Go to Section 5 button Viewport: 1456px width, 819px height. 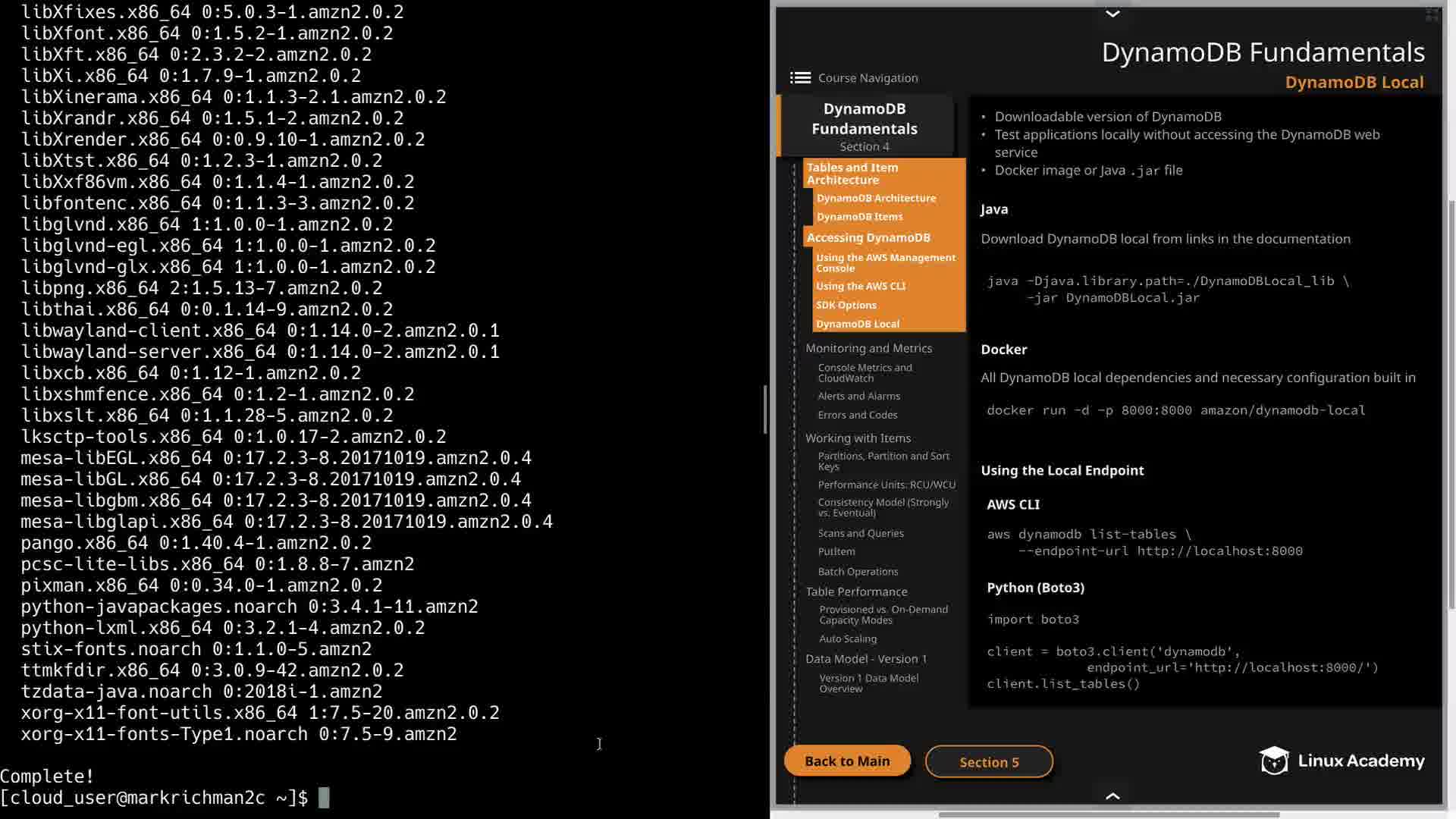point(989,762)
